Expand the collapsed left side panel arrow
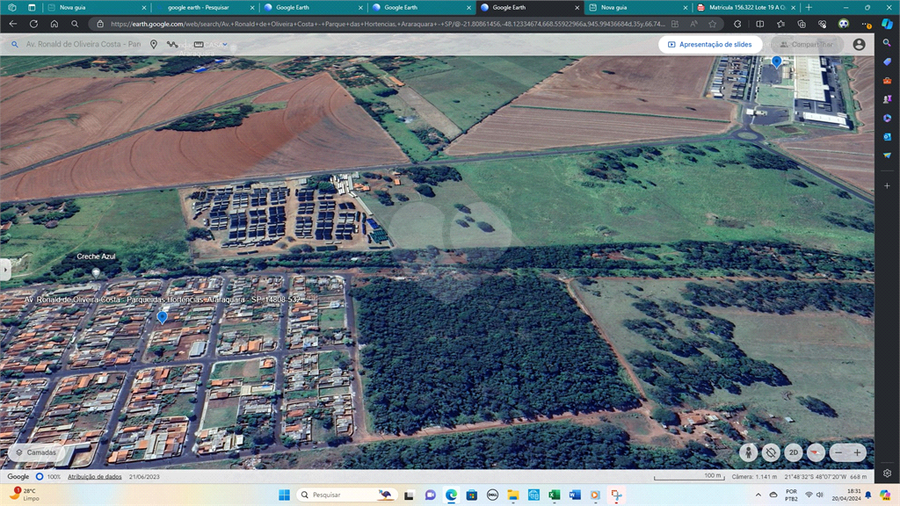Viewport: 900px width, 506px height. coord(5,269)
